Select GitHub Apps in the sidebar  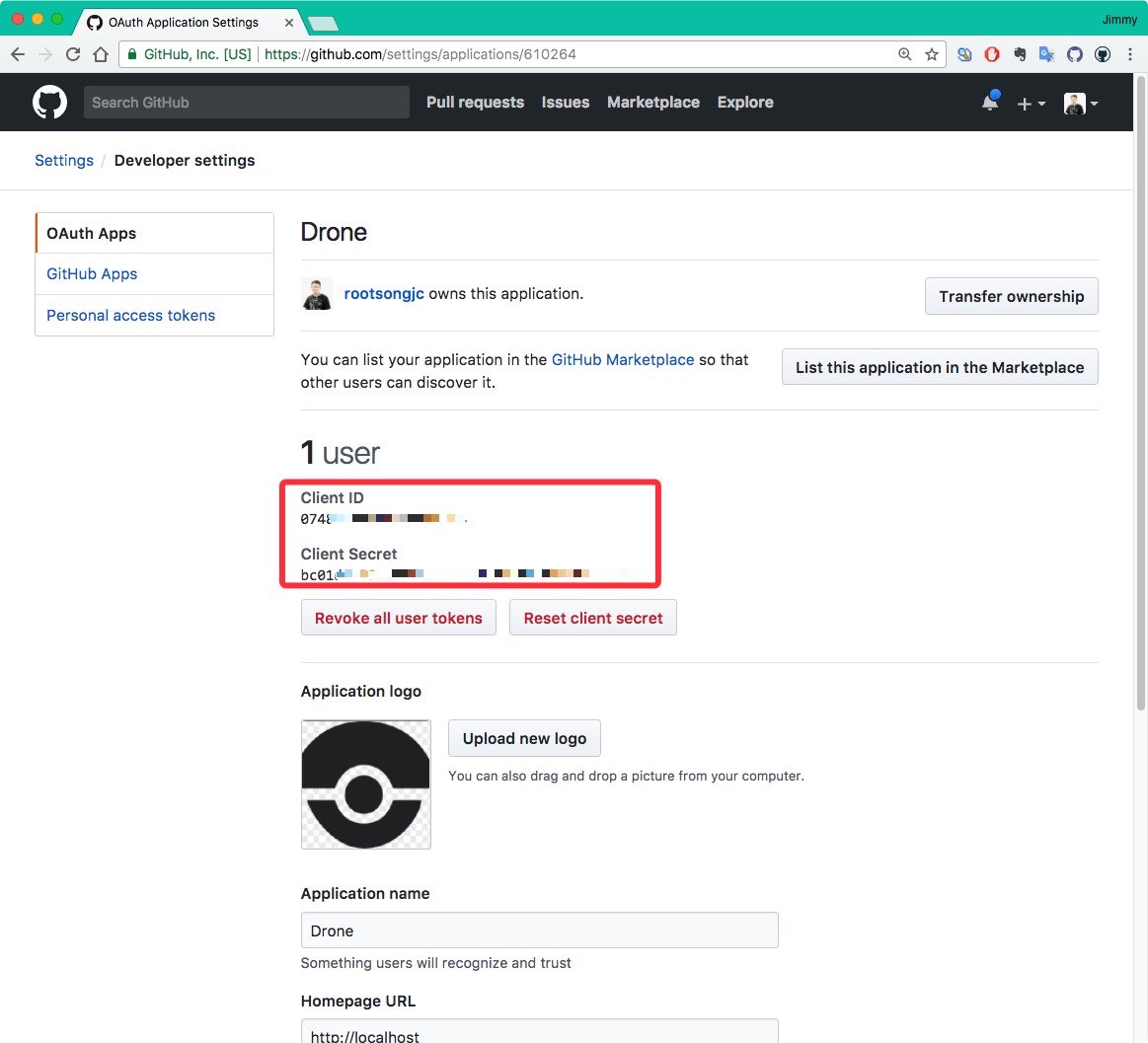pyautogui.click(x=92, y=274)
